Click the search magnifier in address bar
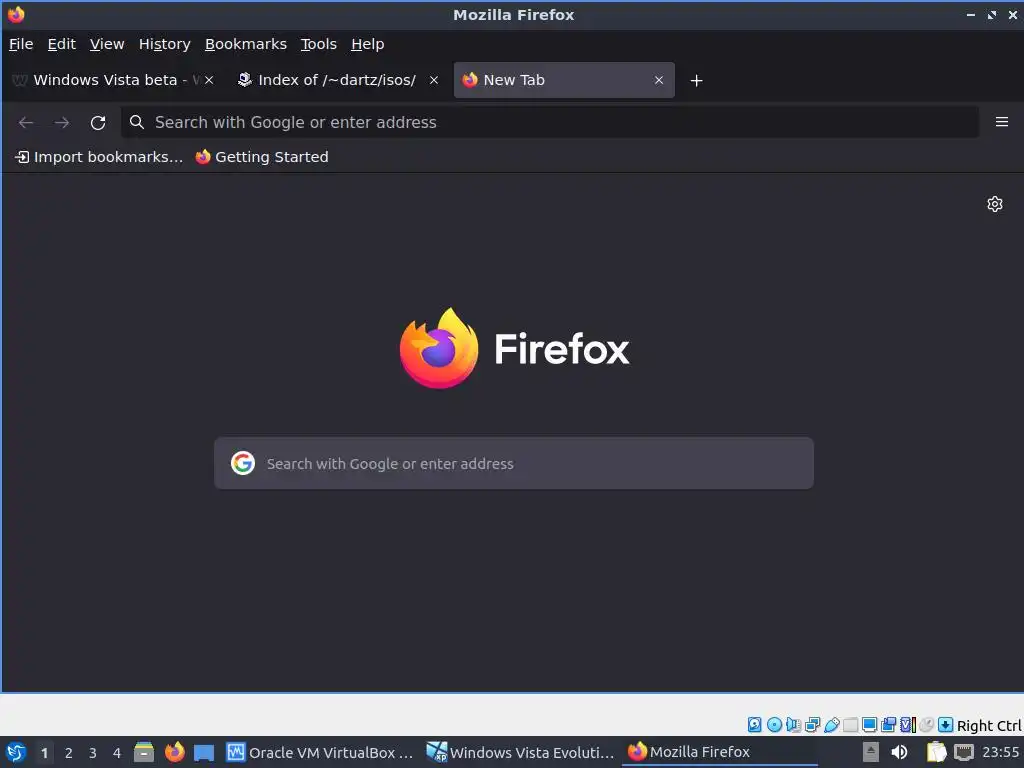Image resolution: width=1024 pixels, height=768 pixels. click(x=136, y=122)
